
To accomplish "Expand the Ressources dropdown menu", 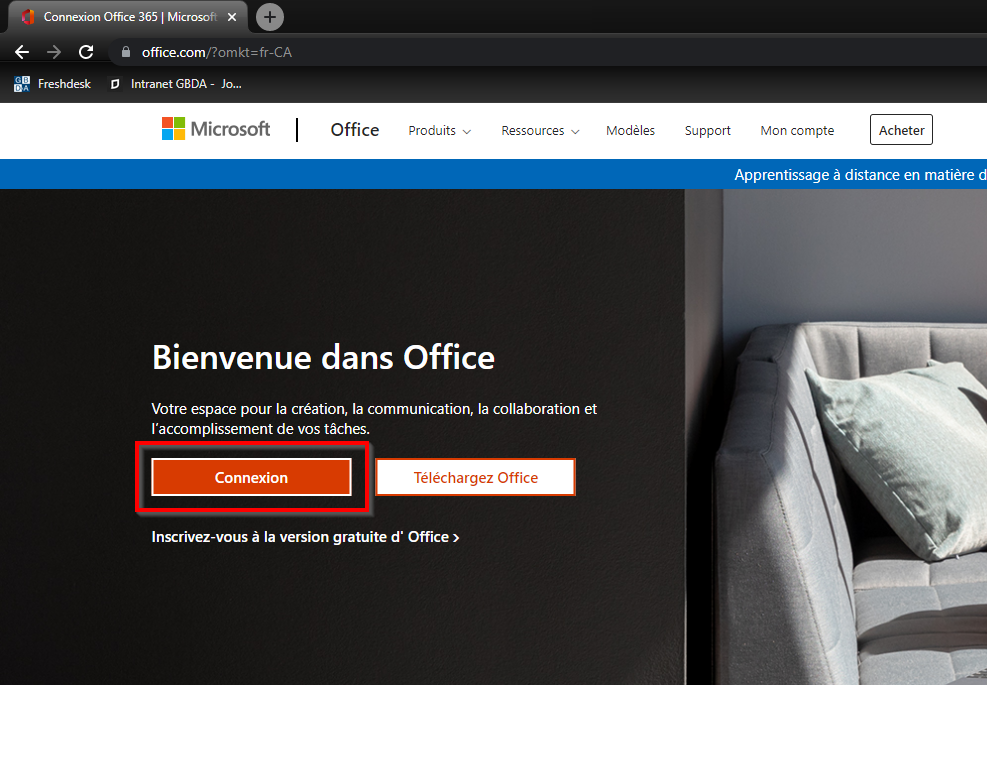I will [x=540, y=130].
